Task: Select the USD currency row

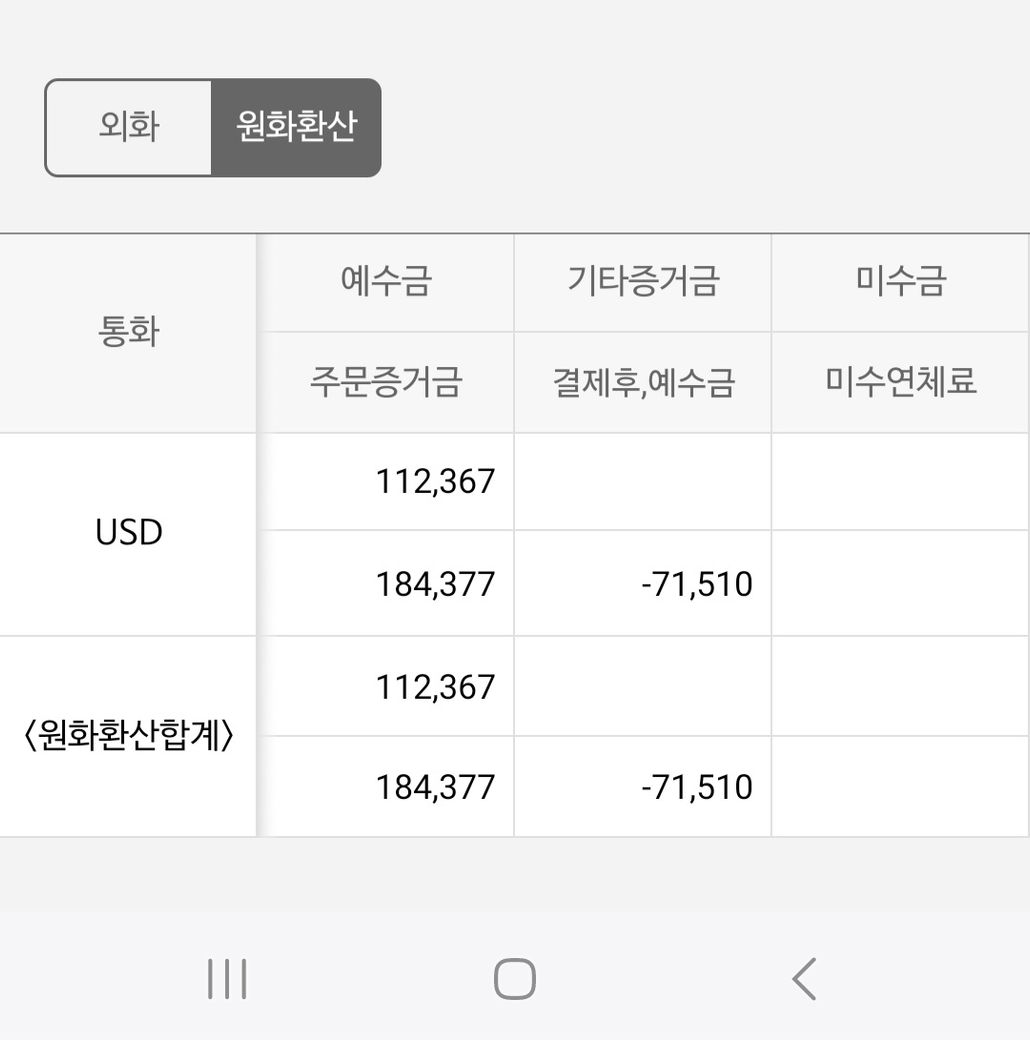Action: tap(129, 533)
